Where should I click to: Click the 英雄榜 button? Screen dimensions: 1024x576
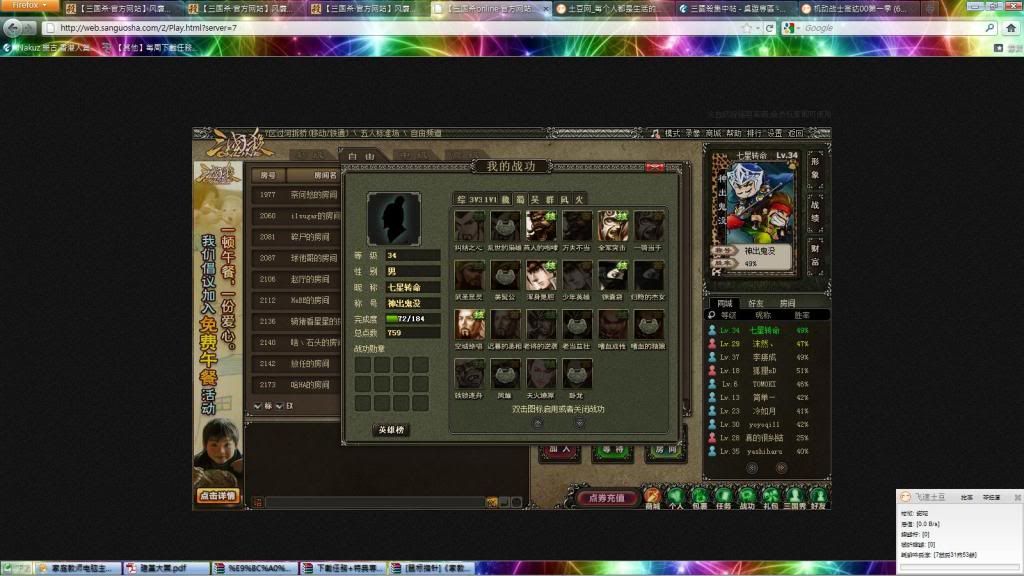click(x=391, y=430)
